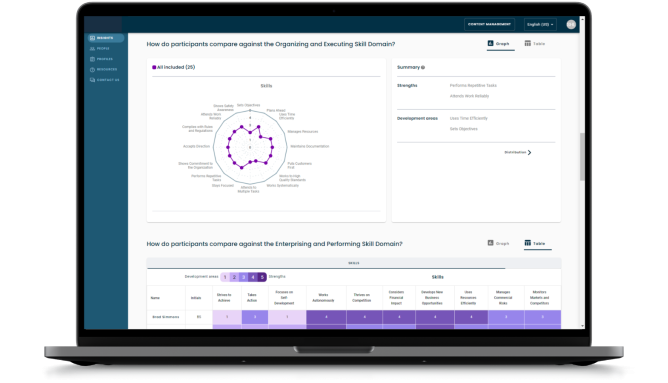
Task: Click the scrollbar down arrow
Action: [x=582, y=326]
